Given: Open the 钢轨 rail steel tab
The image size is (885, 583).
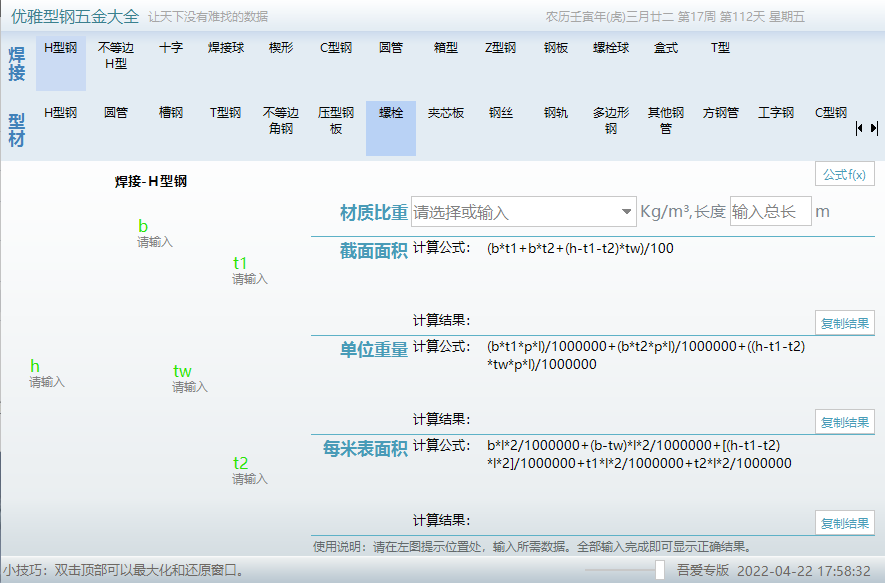Looking at the screenshot, I should coord(553,113).
